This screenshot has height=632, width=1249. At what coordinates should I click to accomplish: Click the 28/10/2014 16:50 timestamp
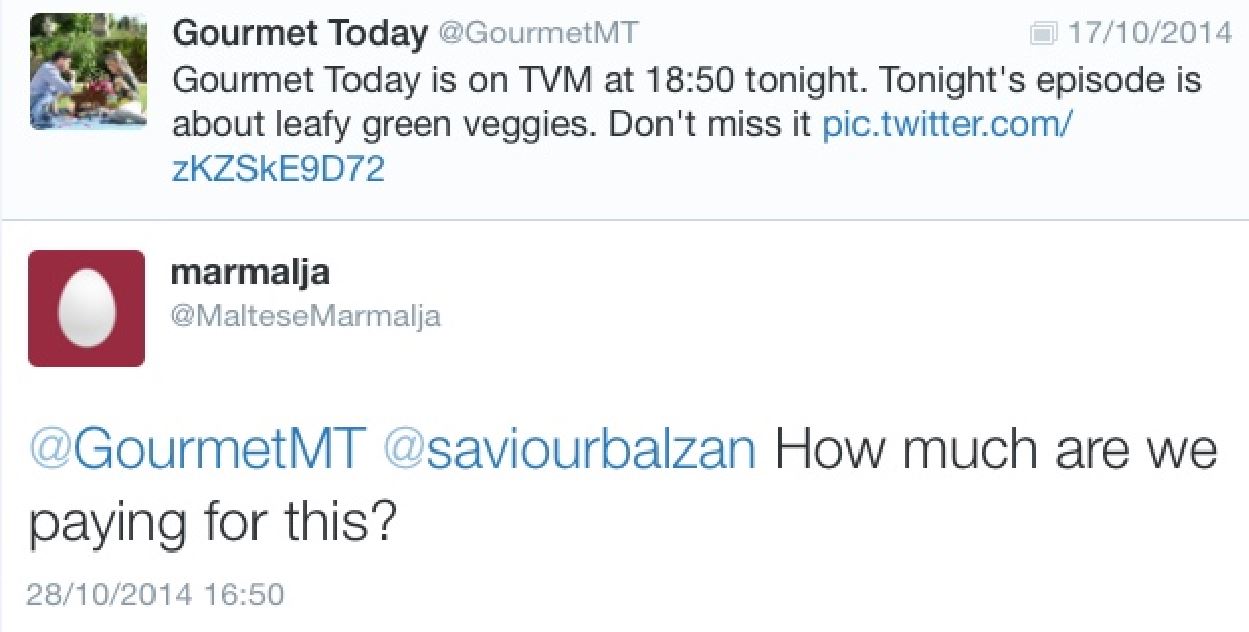point(155,594)
